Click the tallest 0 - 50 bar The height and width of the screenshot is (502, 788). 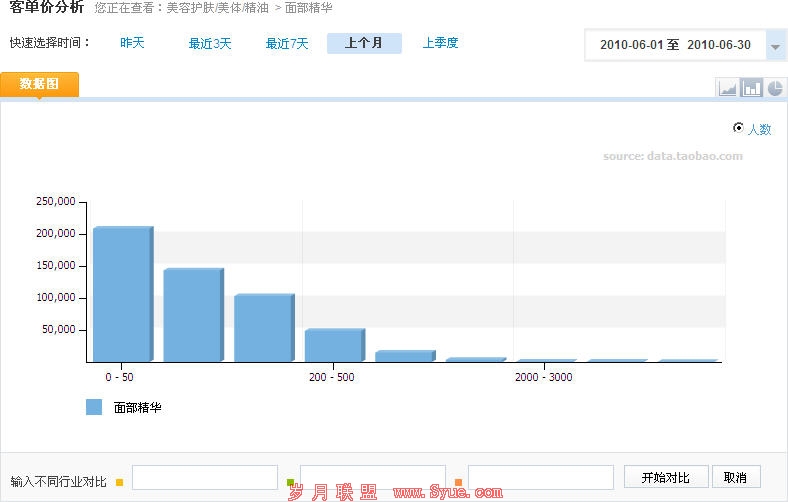121,294
